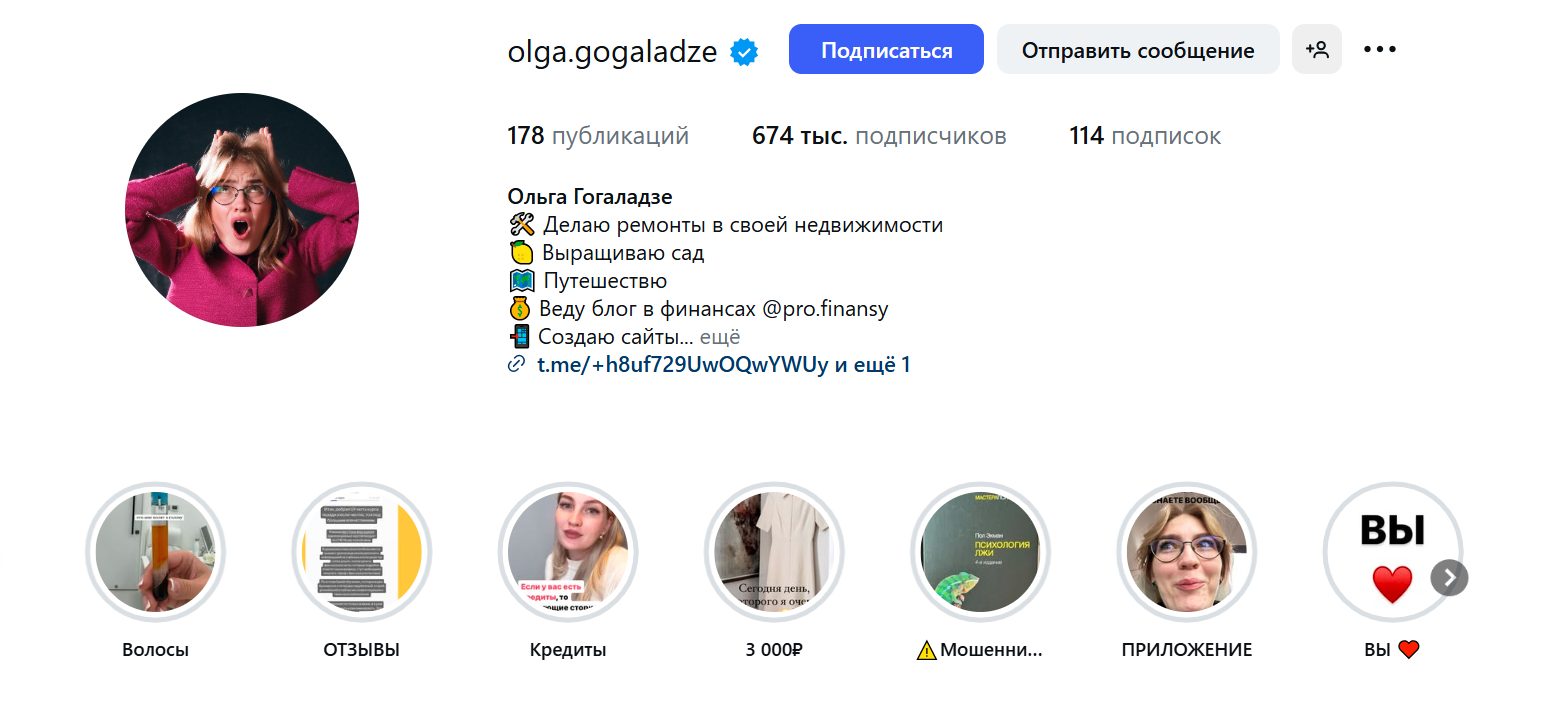Open the @pro.finansy mention link
The width and height of the screenshot is (1552, 720).
click(x=825, y=309)
